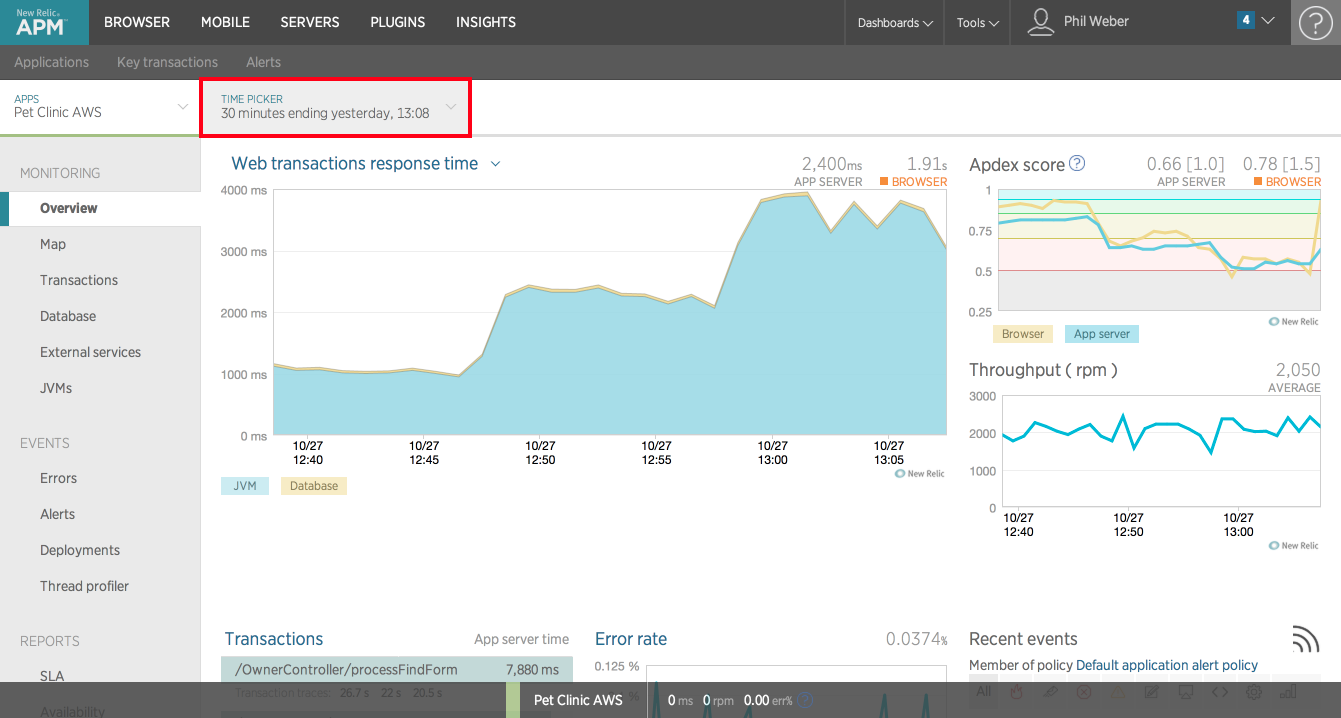Open the Error rate heading link
This screenshot has height=718, width=1341.
tap(631, 639)
